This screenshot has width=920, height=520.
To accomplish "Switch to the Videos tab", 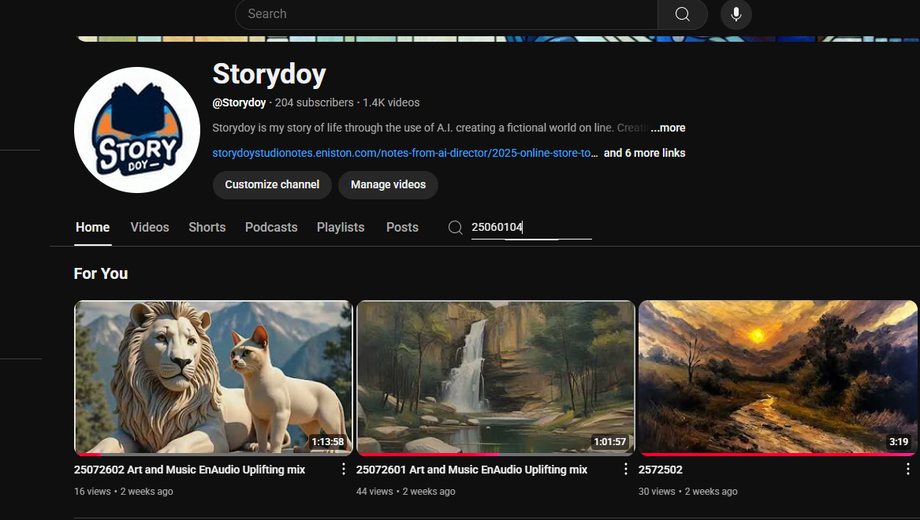I will point(149,228).
